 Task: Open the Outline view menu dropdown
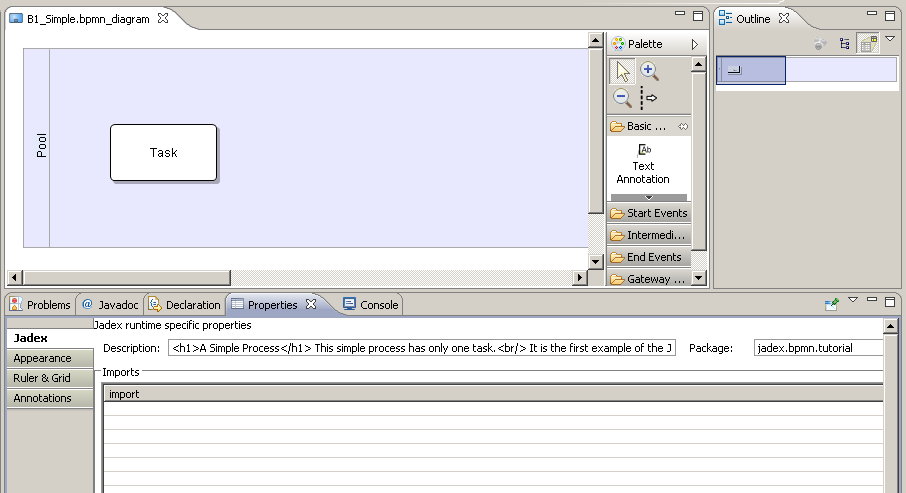coord(889,40)
